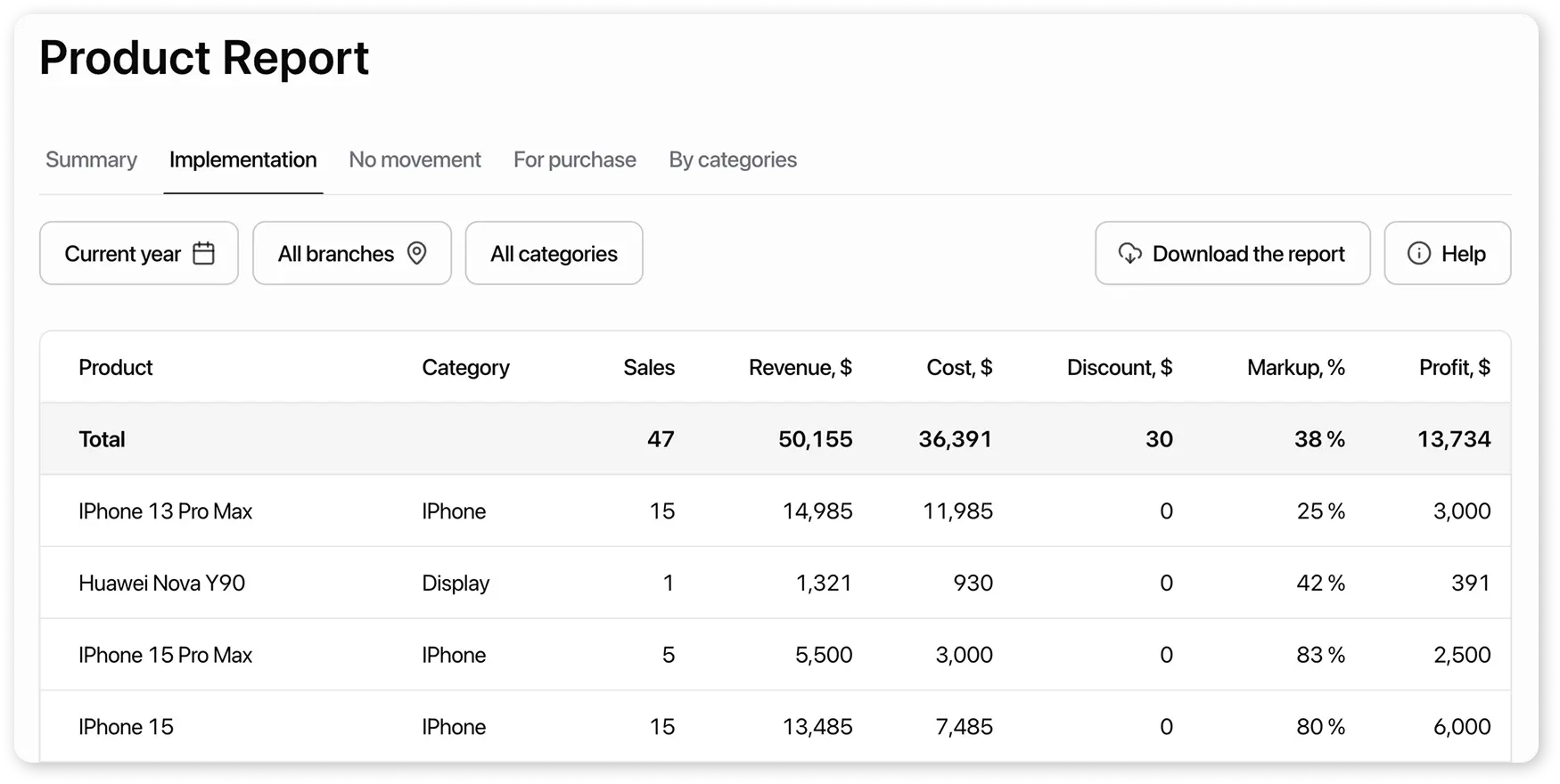
Task: Click the Help button
Action: click(1448, 253)
